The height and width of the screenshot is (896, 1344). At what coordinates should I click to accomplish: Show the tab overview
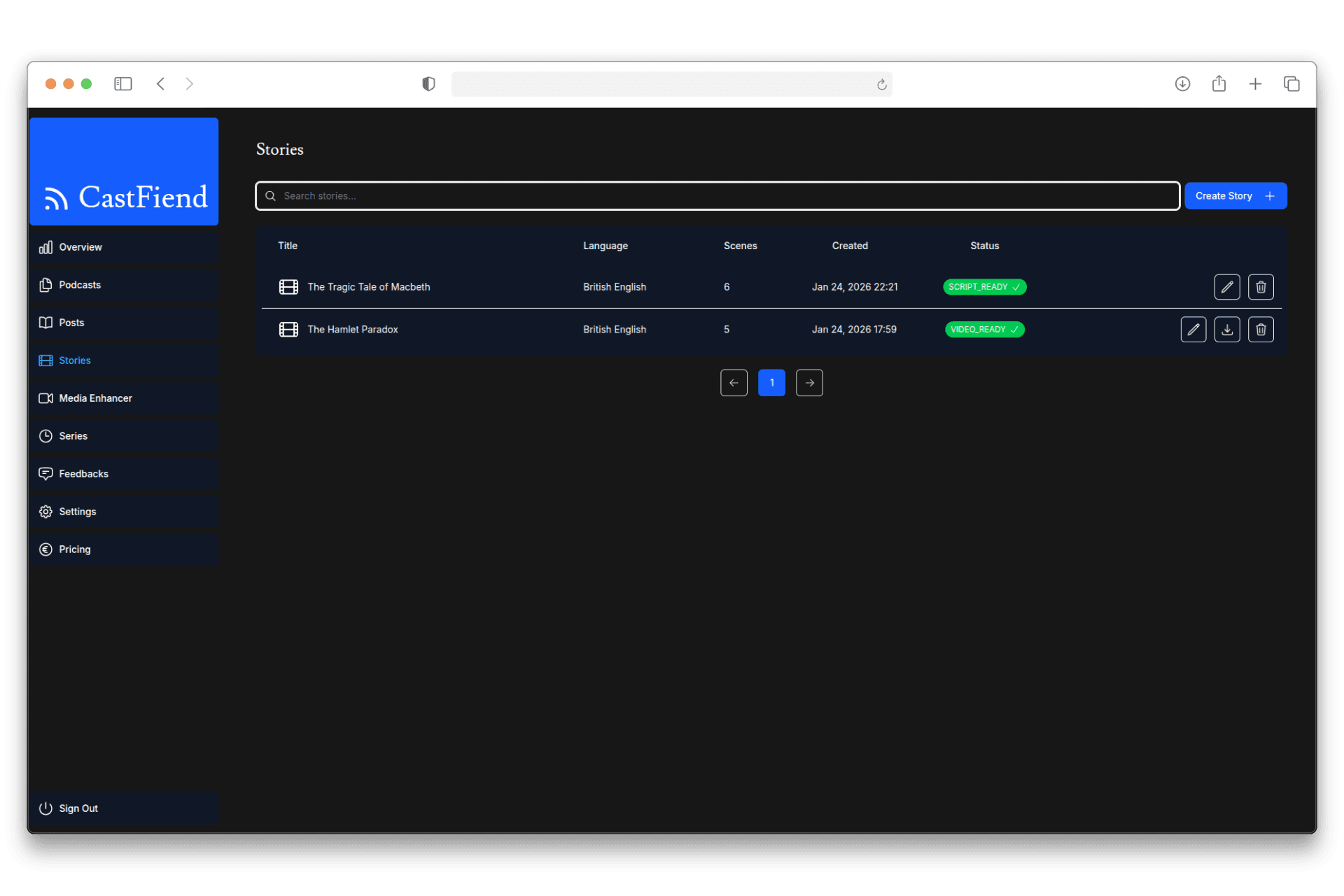[1291, 84]
